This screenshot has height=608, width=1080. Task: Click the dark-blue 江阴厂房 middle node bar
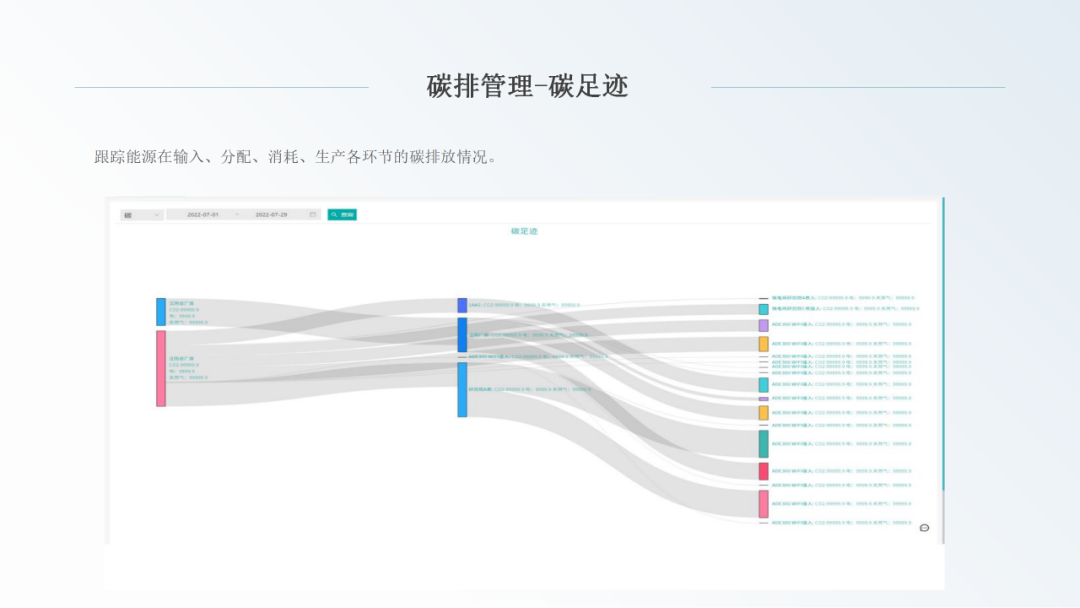(x=461, y=335)
